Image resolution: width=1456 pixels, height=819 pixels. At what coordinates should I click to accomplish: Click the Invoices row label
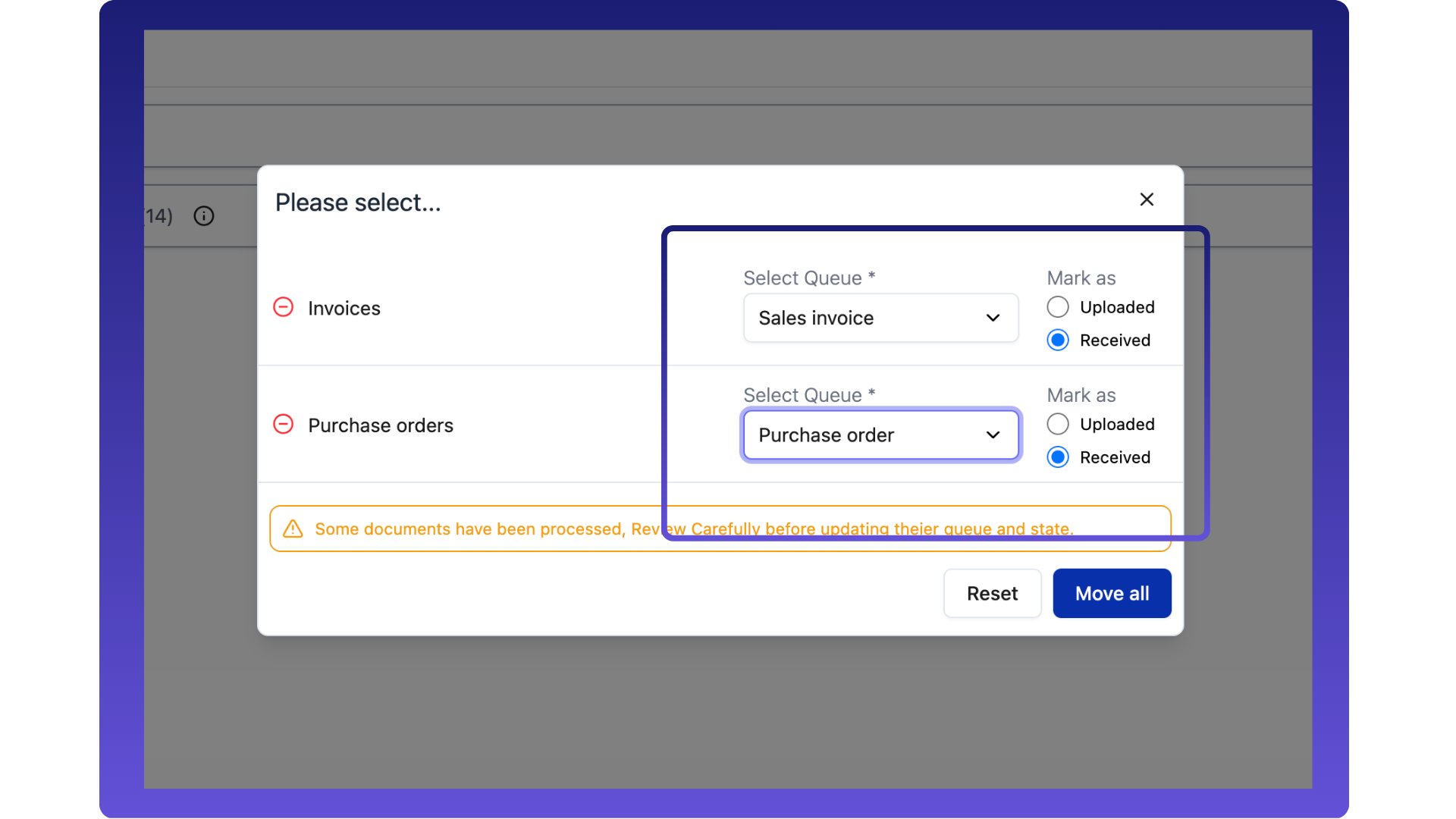[x=344, y=309]
